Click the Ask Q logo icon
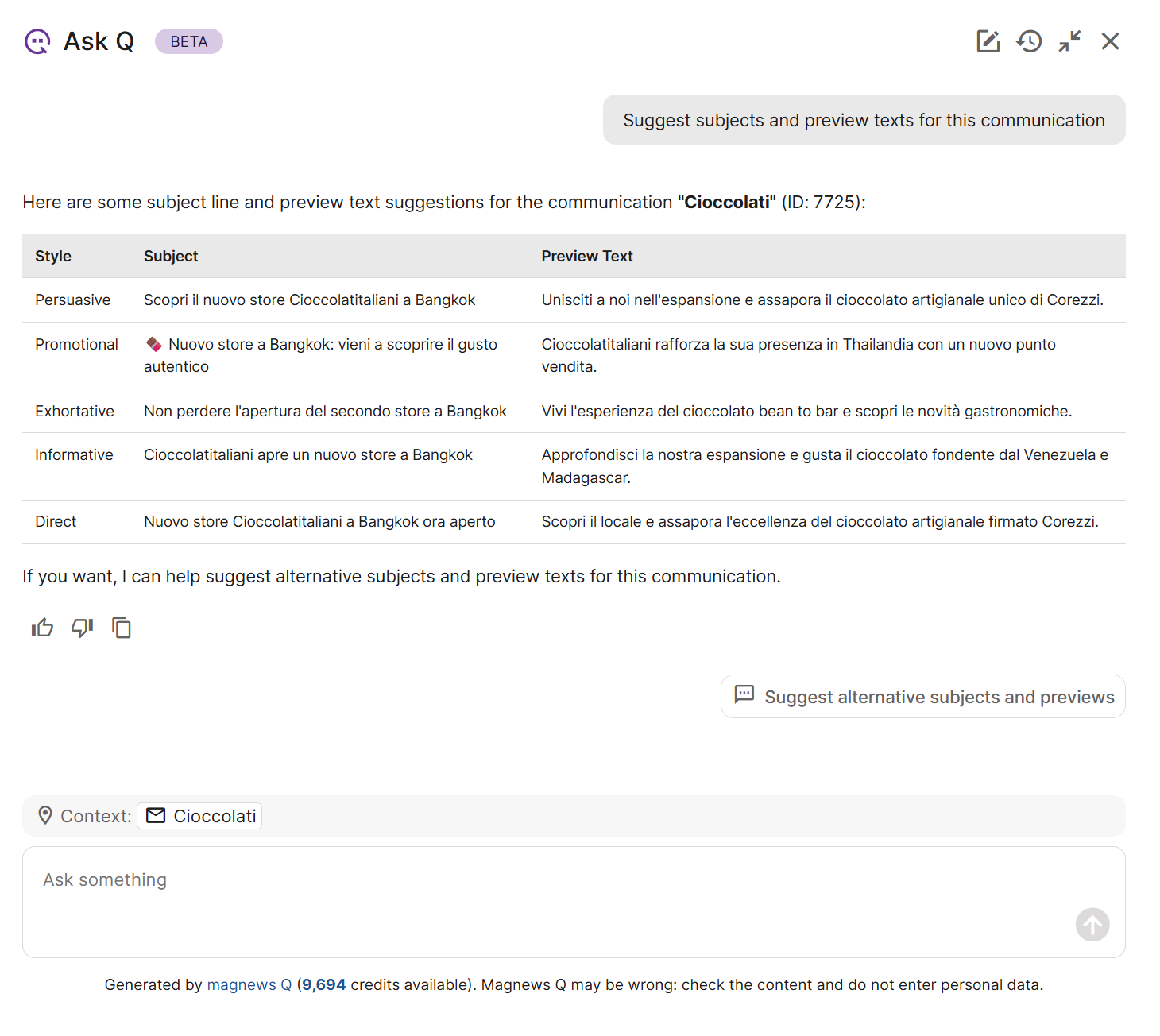Screen dimensions: 1160x1036 pyautogui.click(x=37, y=41)
